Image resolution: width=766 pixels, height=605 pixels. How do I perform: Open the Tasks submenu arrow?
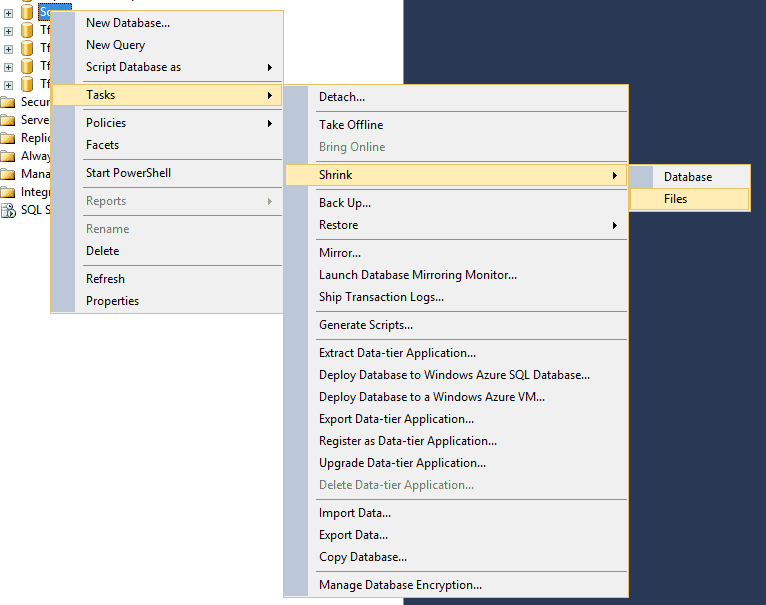pos(270,95)
